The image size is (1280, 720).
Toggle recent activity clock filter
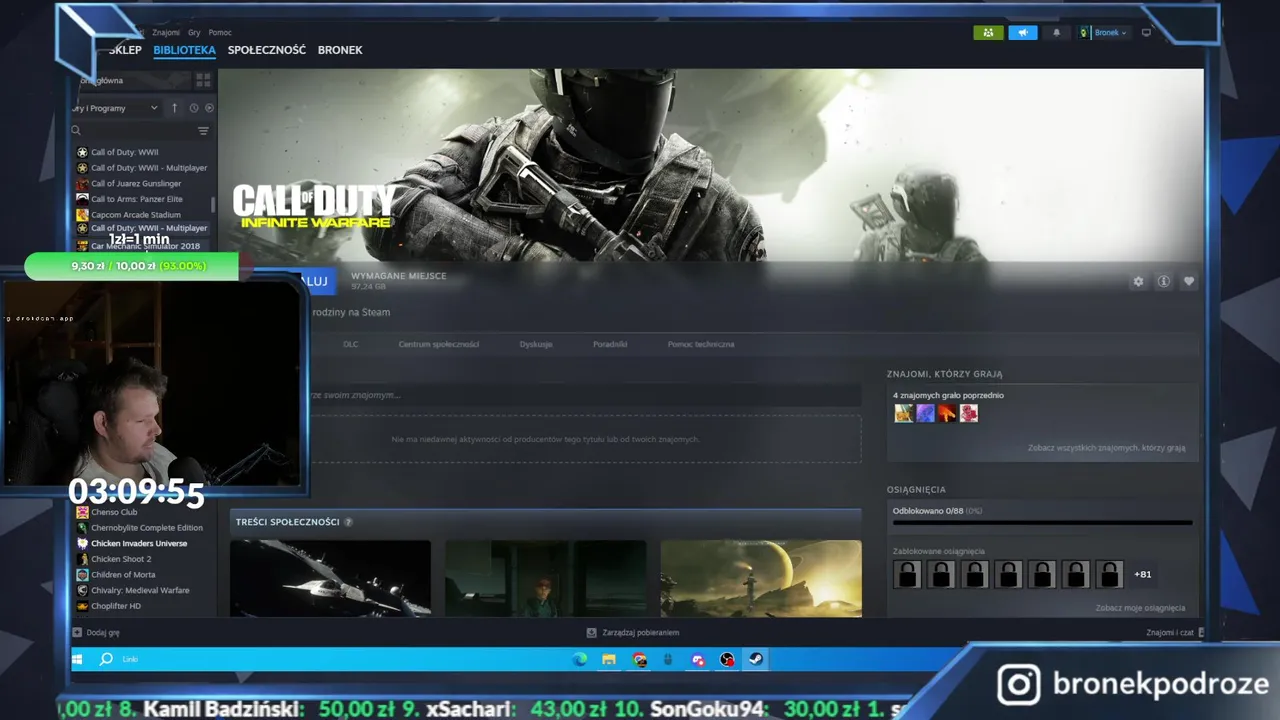coord(193,108)
